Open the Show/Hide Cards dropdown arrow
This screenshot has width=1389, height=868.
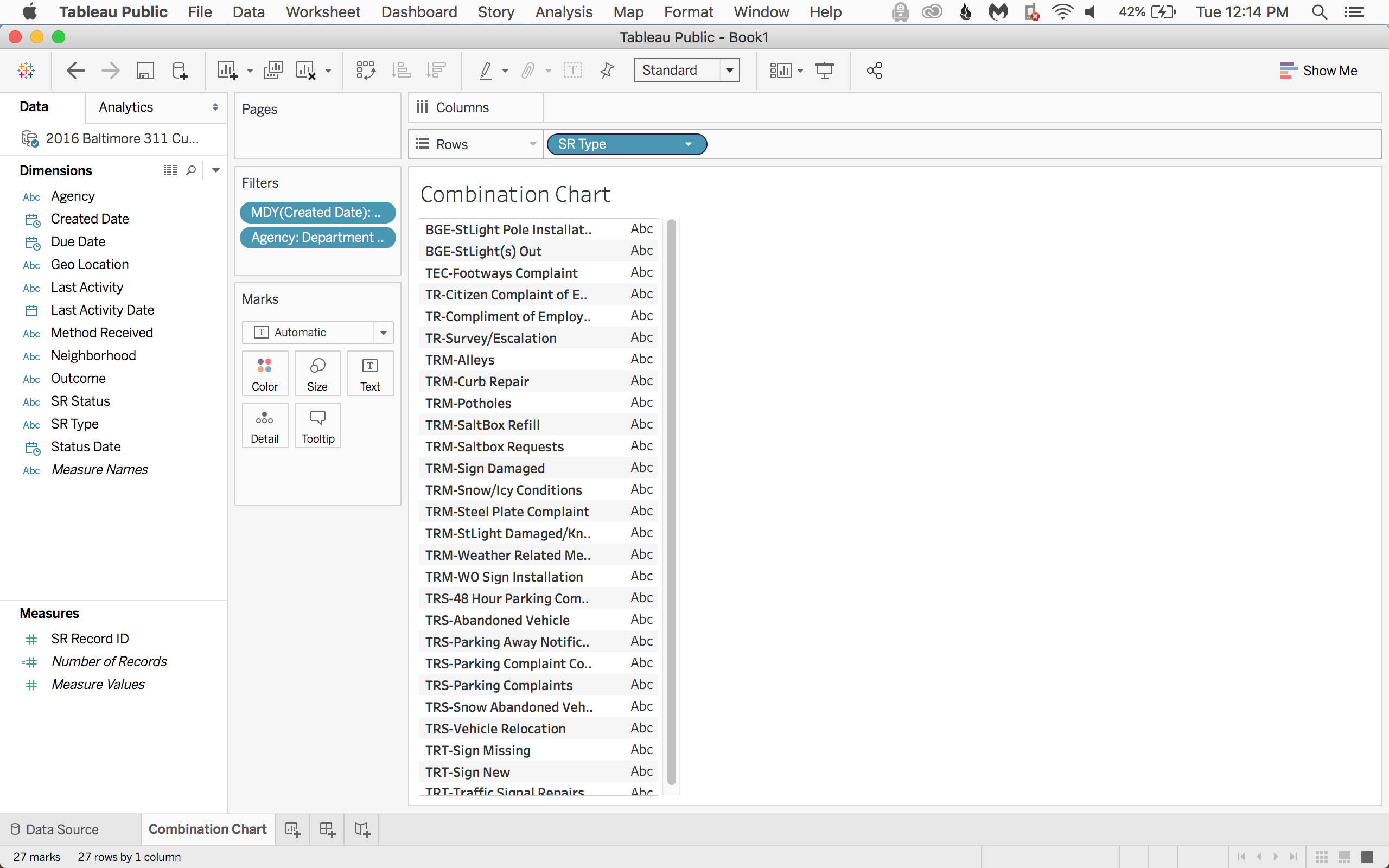point(800,71)
